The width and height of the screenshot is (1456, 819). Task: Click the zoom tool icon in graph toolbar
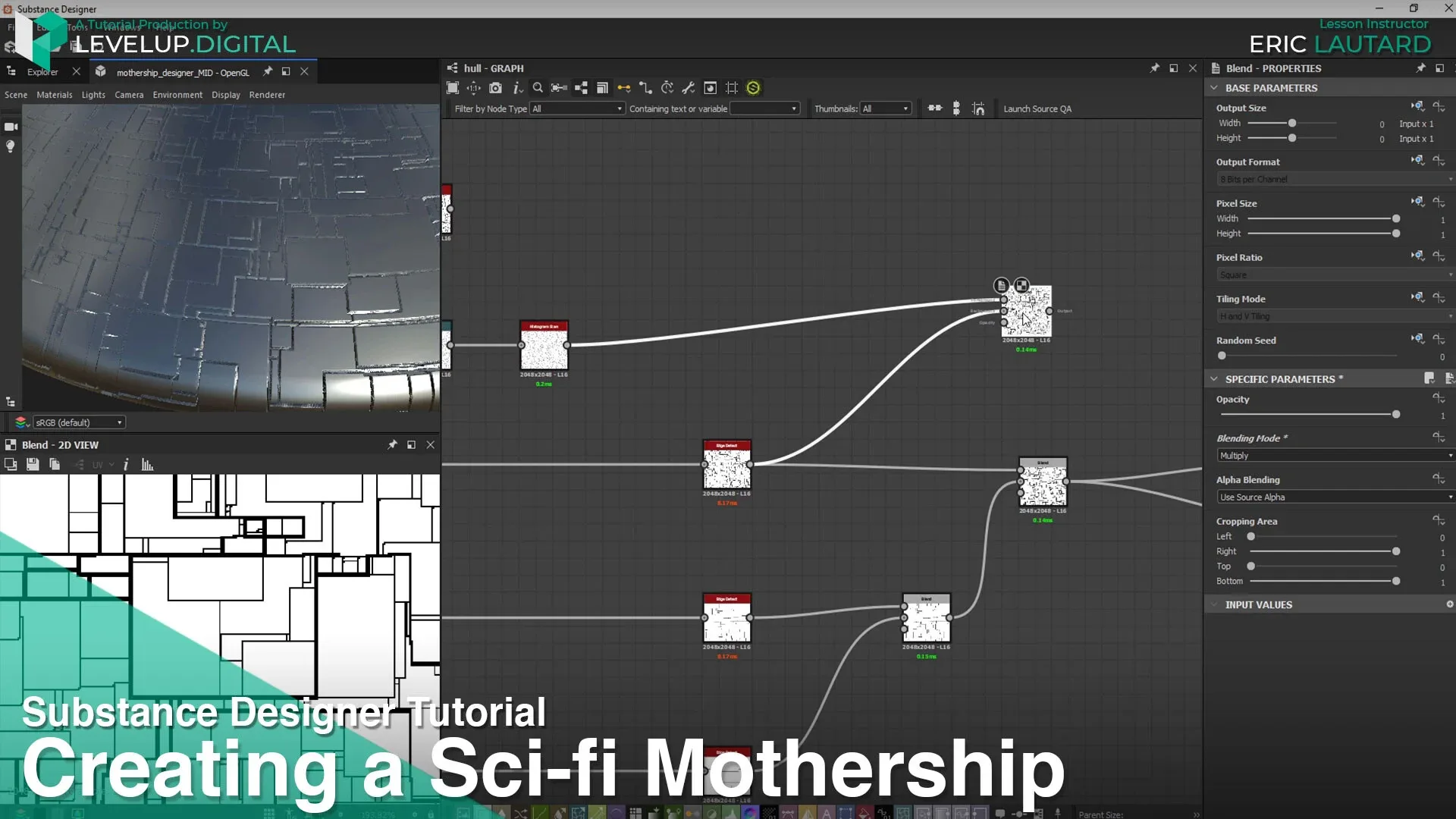538,88
